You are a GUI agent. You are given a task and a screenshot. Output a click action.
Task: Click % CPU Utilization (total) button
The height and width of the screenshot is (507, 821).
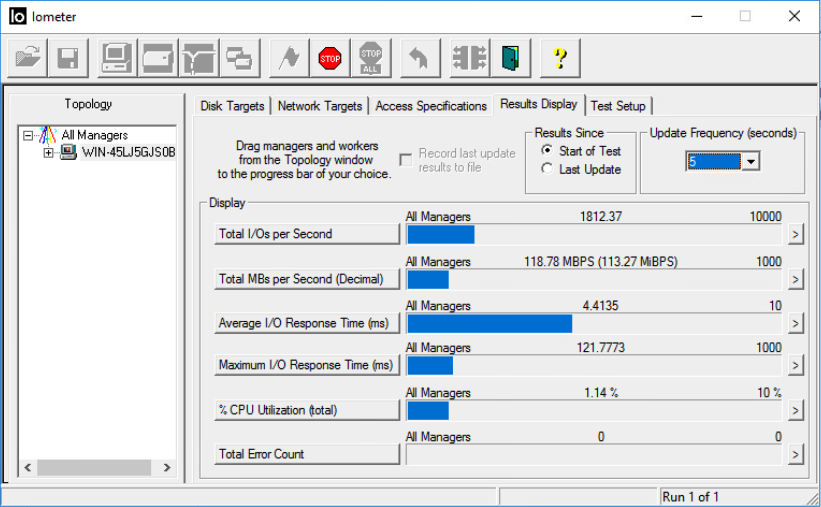click(307, 410)
